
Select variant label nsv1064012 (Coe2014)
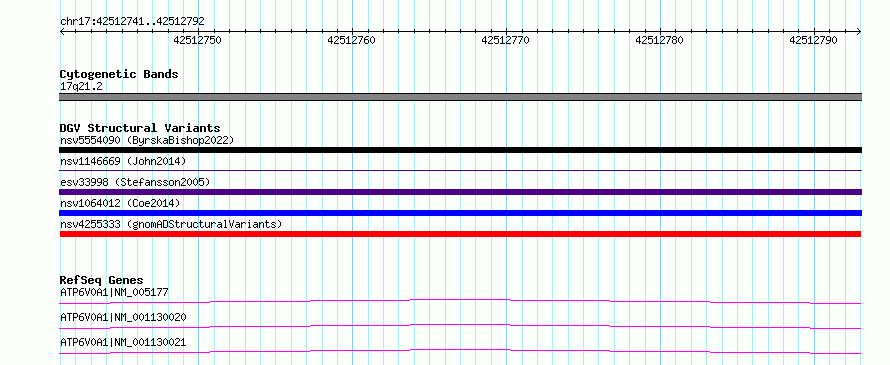(120, 203)
